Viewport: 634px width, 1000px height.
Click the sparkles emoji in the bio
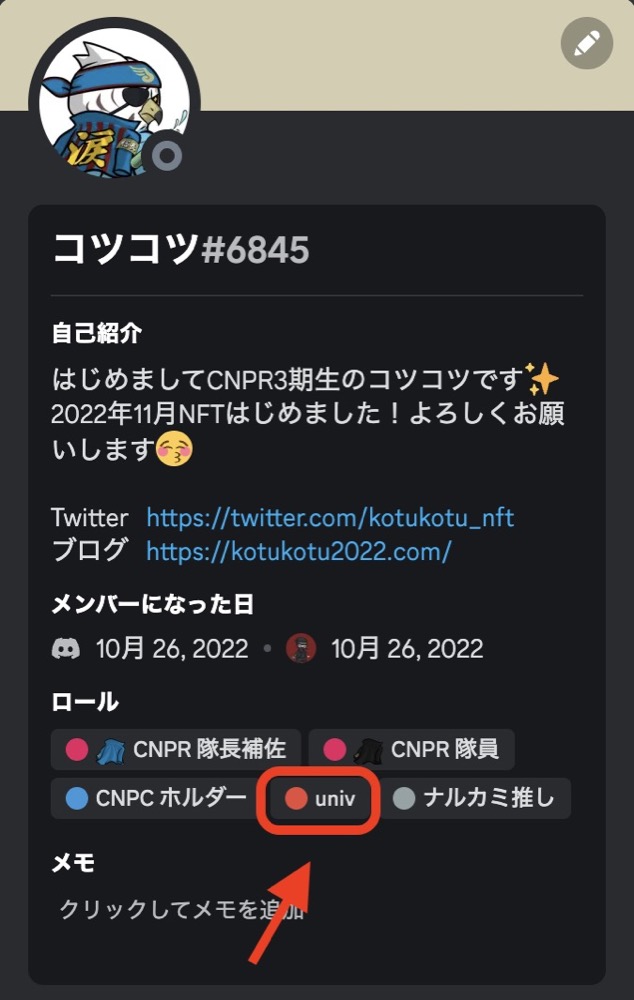point(542,378)
